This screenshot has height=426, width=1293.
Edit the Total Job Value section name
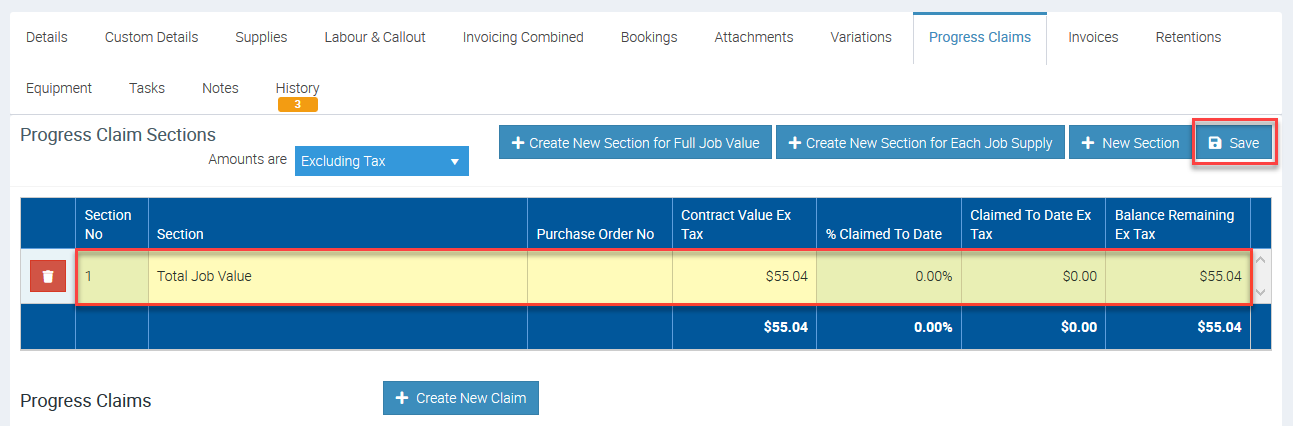(x=337, y=276)
